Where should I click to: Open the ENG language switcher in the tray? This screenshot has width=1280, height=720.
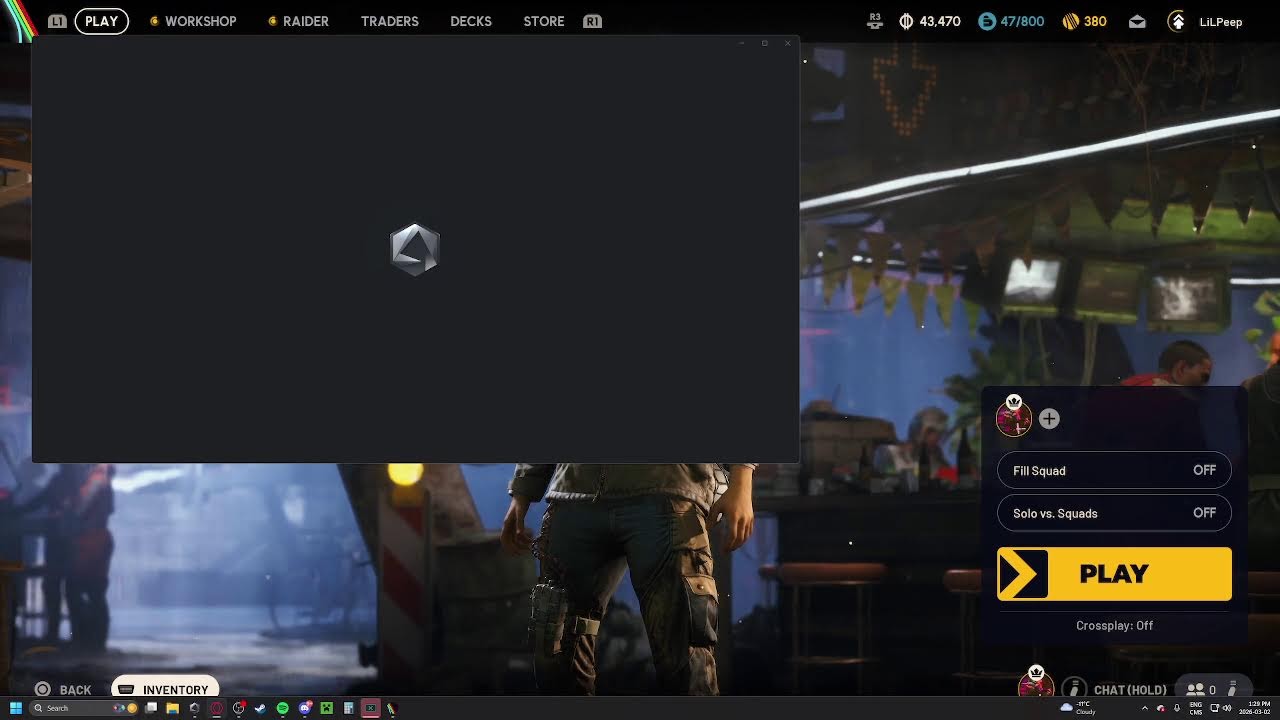1196,708
